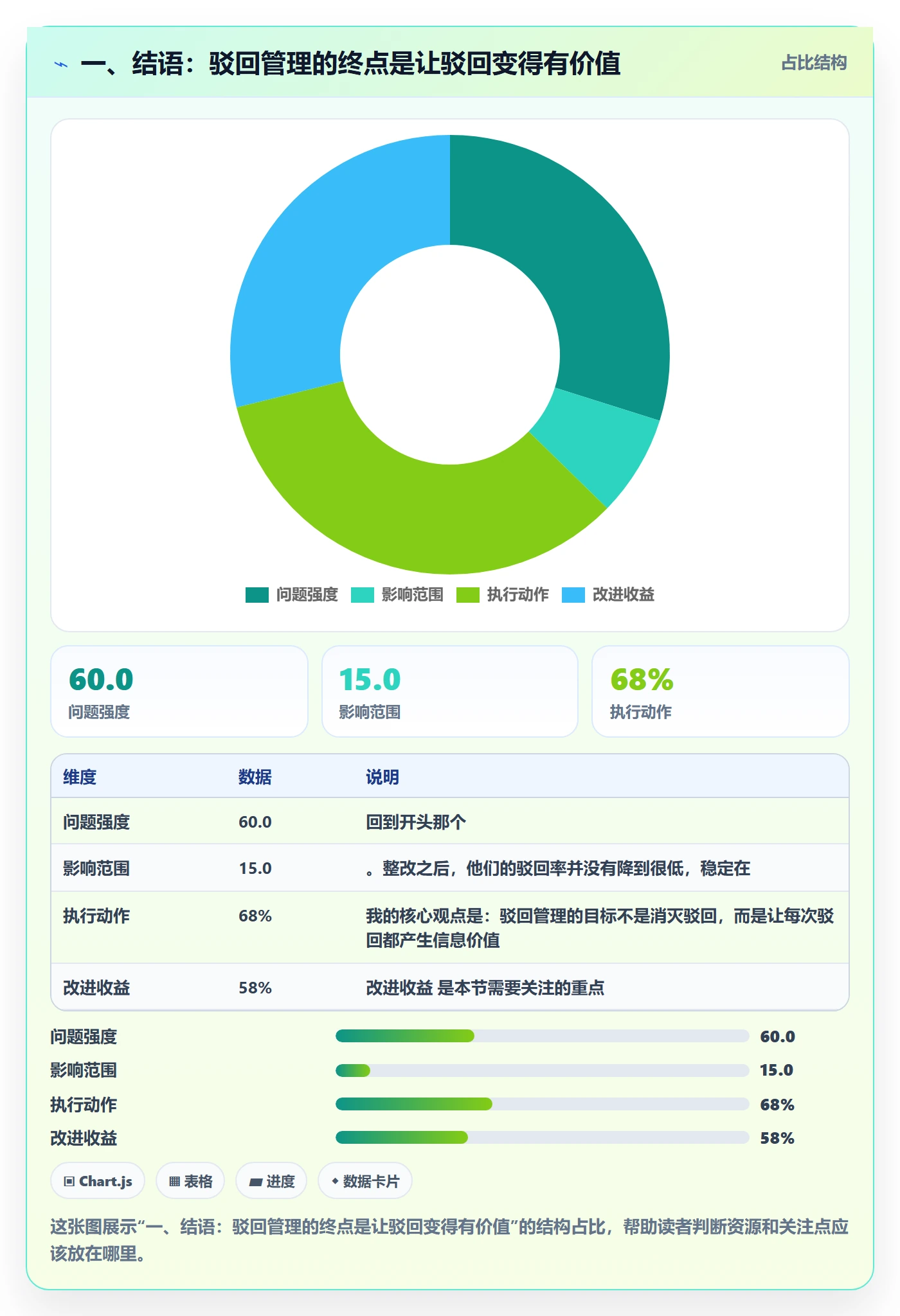This screenshot has height=1316, width=900.
Task: Click the 改进收益 legend label
Action: click(x=624, y=595)
